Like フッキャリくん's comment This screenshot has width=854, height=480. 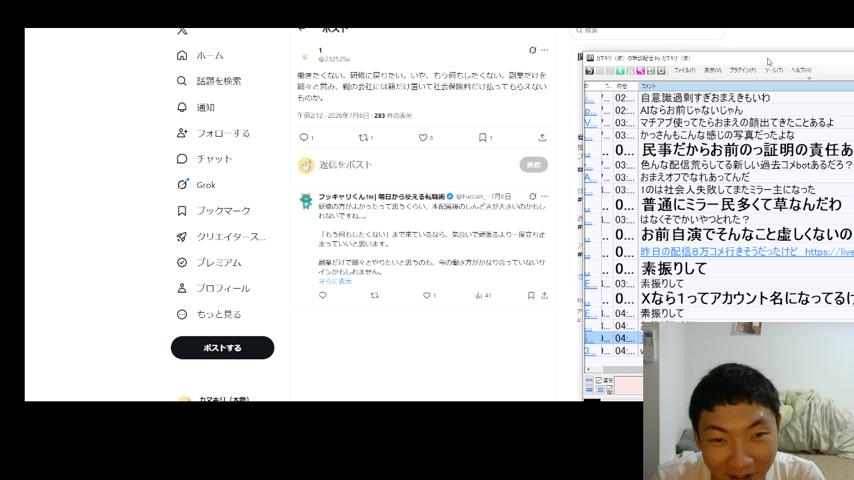pos(429,295)
